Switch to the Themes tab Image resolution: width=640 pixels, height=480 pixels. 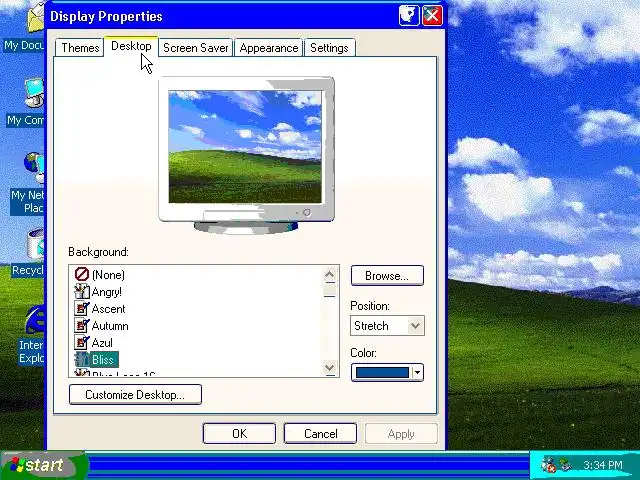(x=80, y=48)
